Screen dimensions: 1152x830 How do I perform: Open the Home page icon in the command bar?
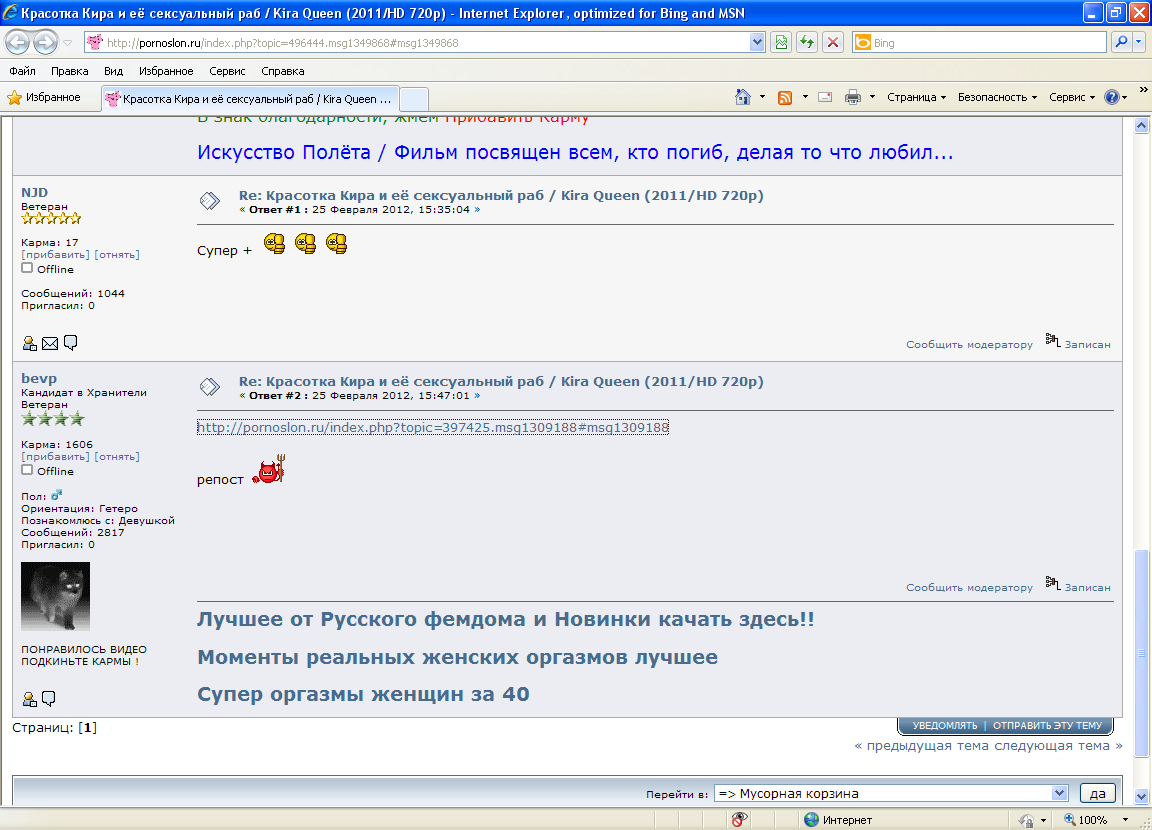click(x=742, y=97)
